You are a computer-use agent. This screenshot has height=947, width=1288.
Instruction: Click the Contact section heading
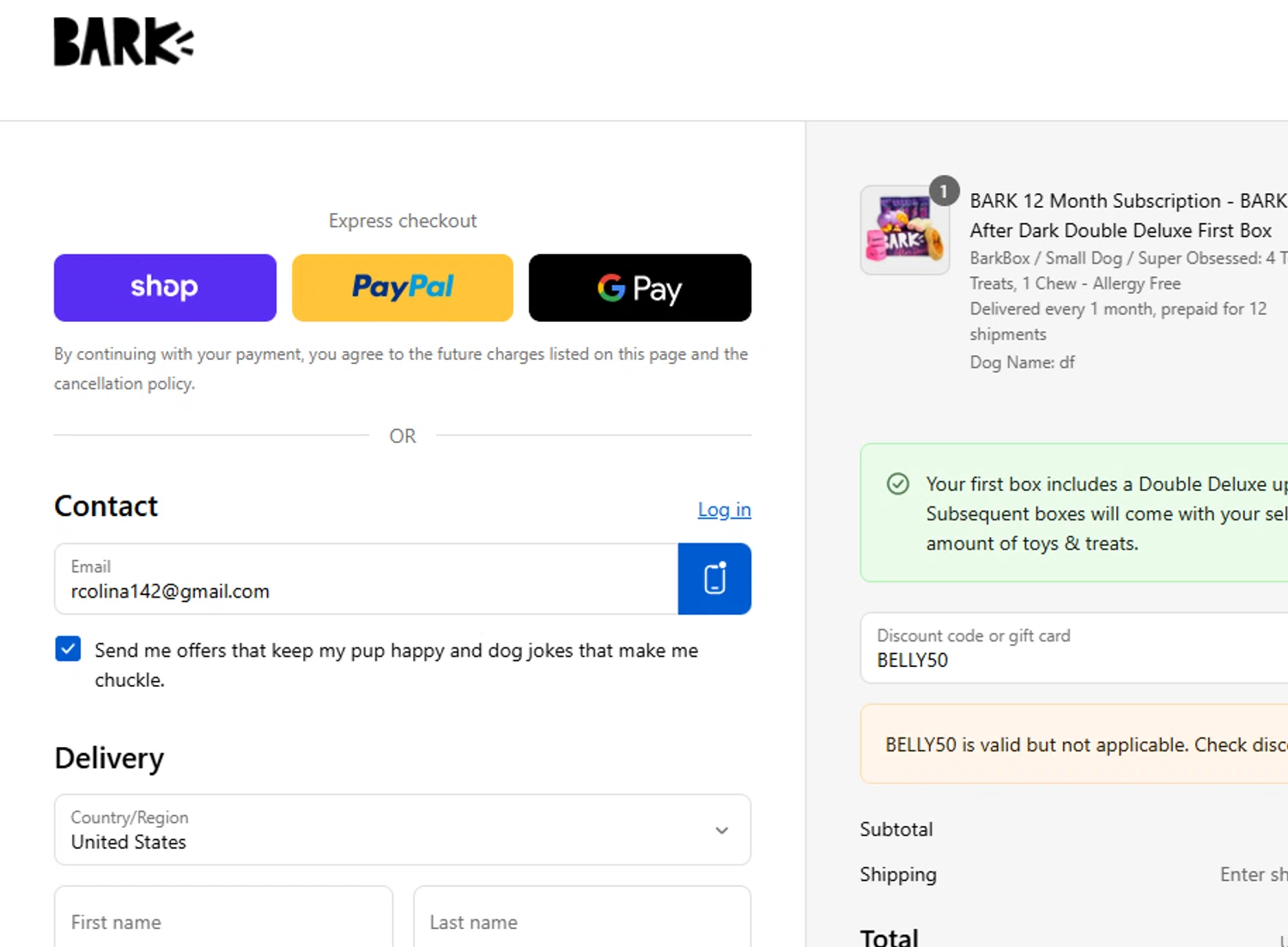tap(106, 507)
